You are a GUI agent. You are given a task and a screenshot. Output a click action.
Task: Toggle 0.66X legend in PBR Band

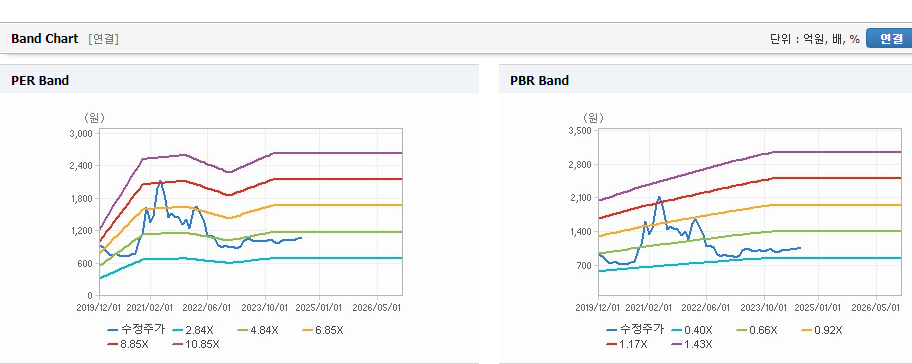coord(757,330)
